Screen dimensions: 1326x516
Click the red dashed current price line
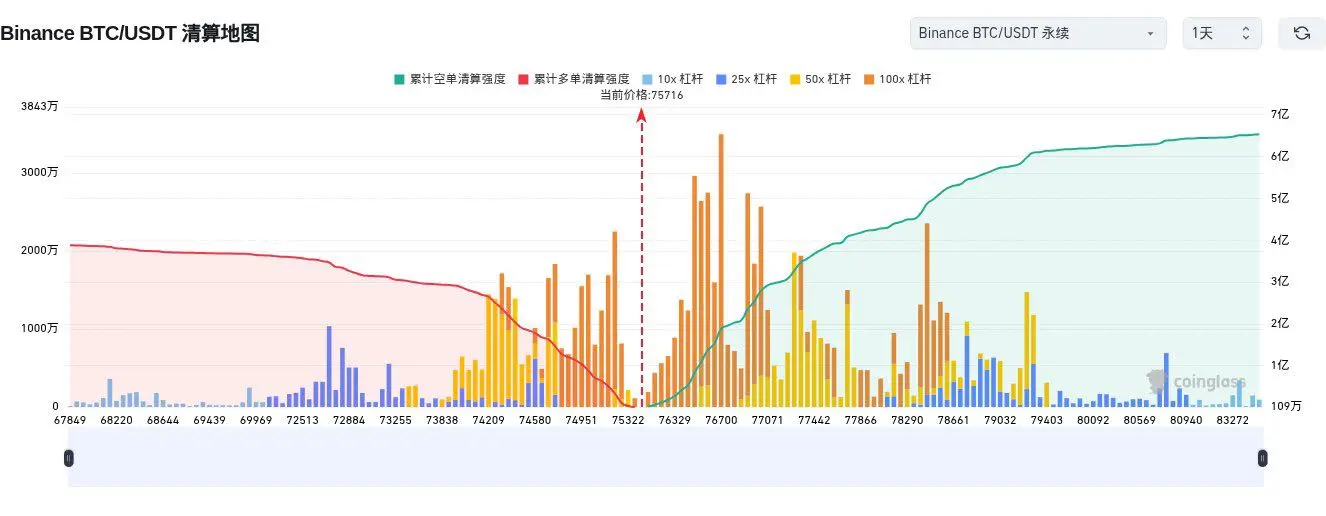(x=641, y=260)
